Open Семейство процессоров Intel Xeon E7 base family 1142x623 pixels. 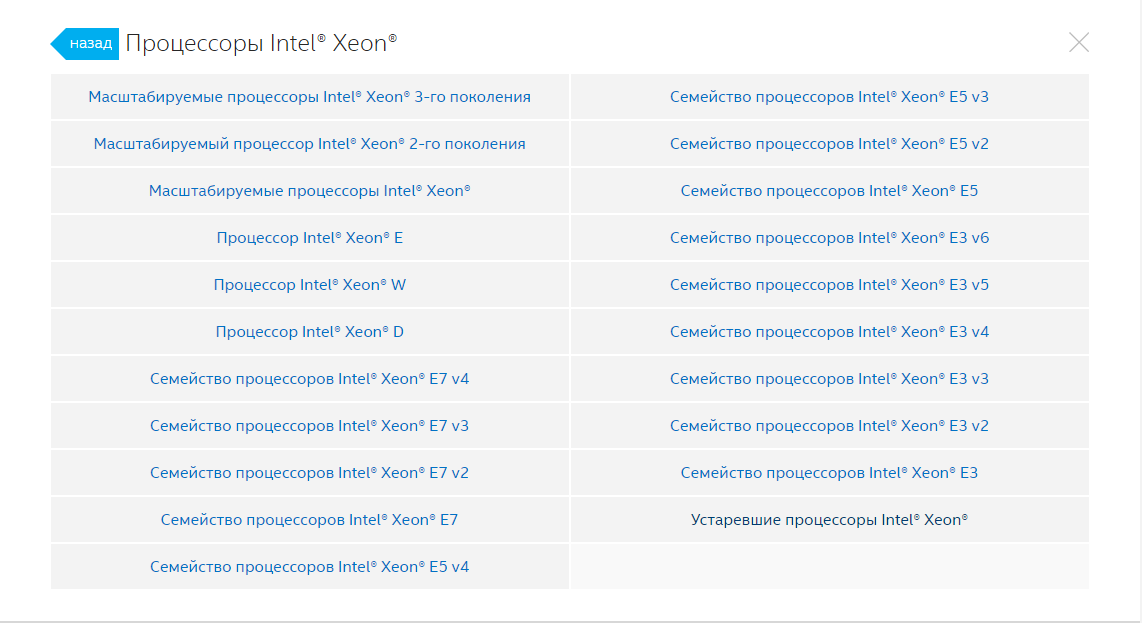309,520
